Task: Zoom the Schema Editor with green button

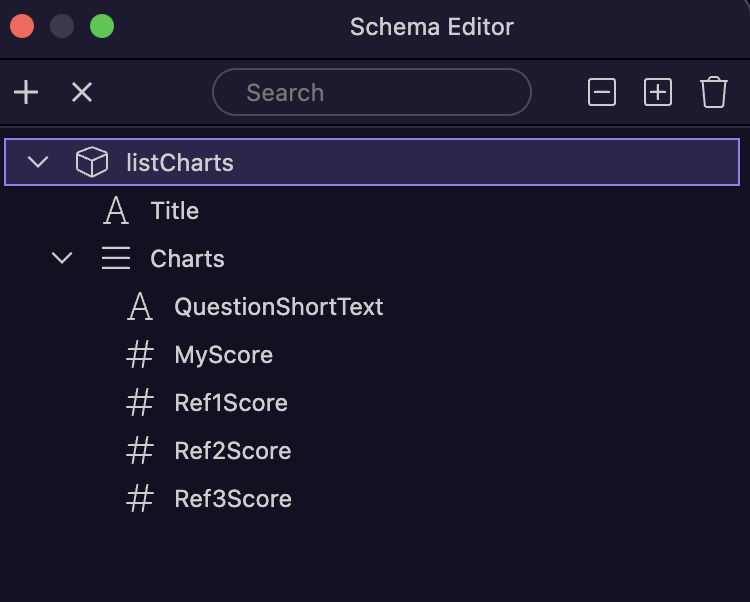Action: tap(102, 26)
